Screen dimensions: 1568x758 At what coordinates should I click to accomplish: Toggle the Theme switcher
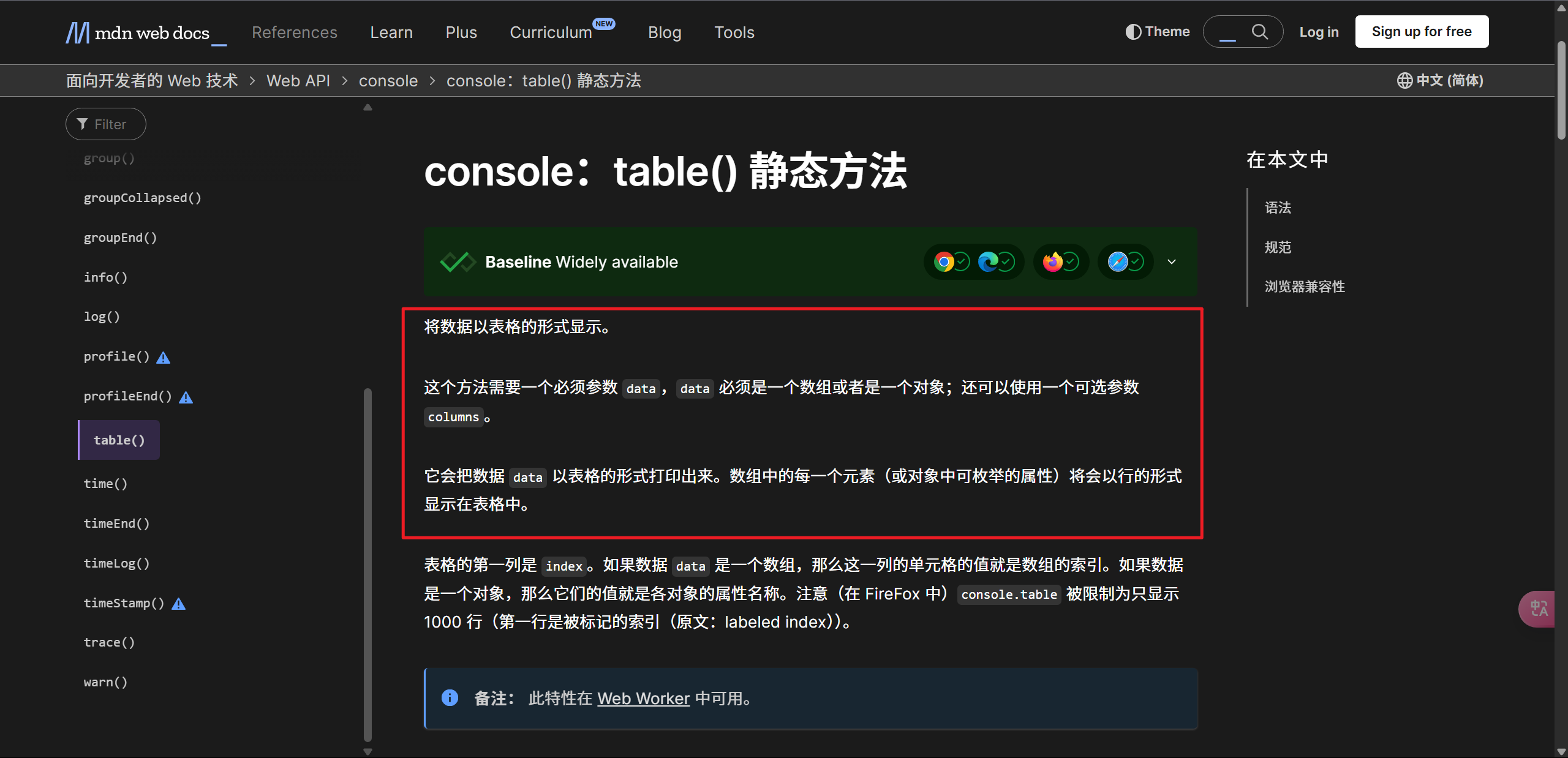coord(1158,32)
